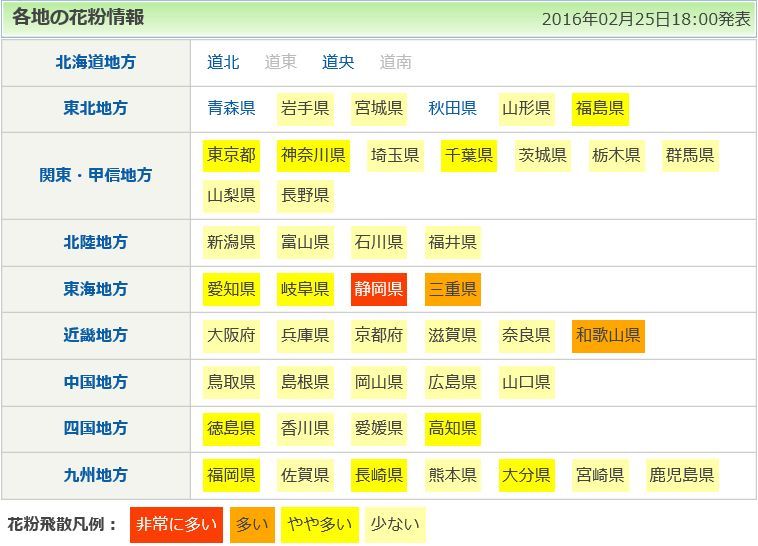Open the 大阪府 pollen information

(x=231, y=336)
